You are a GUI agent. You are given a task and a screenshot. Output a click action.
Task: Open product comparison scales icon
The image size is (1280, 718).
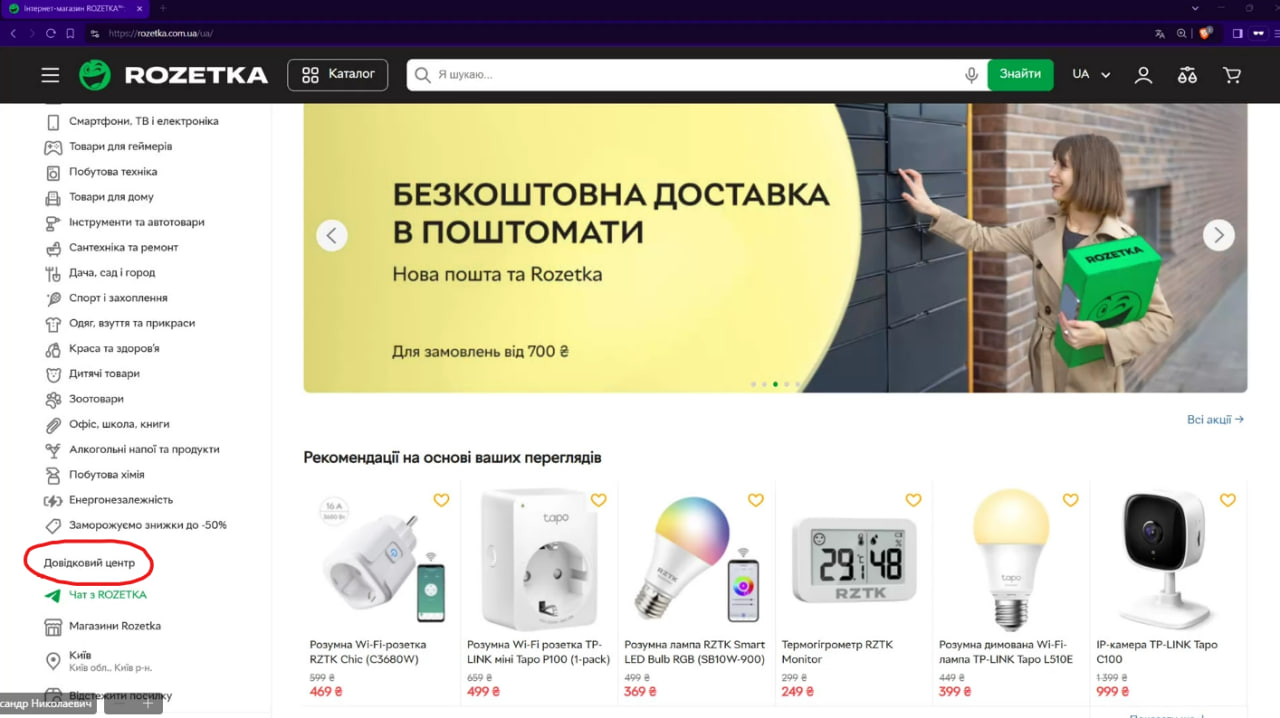click(x=1187, y=75)
